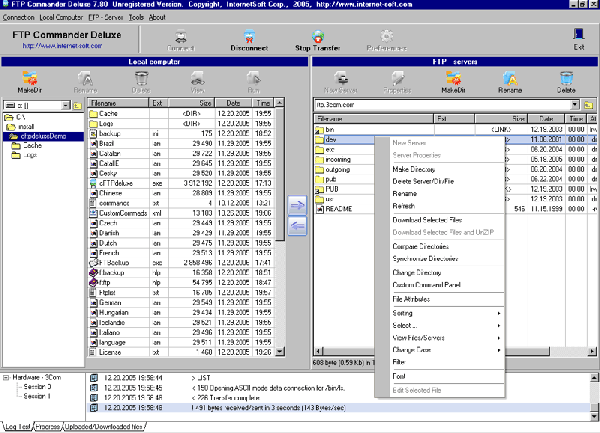The height and width of the screenshot is (433, 600).
Task: Collapse the Hardware - 3Com tree node
Action: 6,378
